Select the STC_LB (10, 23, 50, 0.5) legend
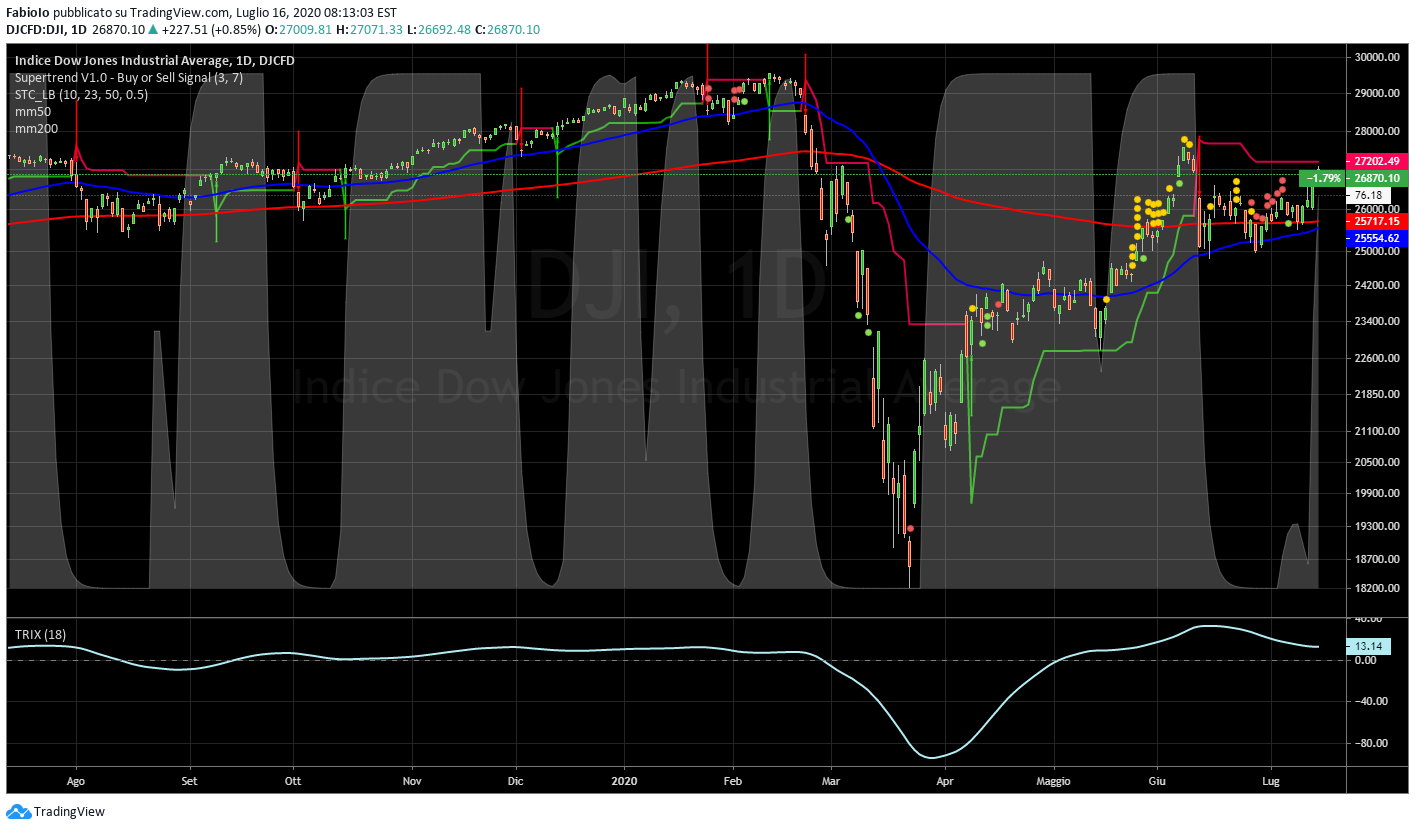This screenshot has width=1415, height=830. pos(82,94)
